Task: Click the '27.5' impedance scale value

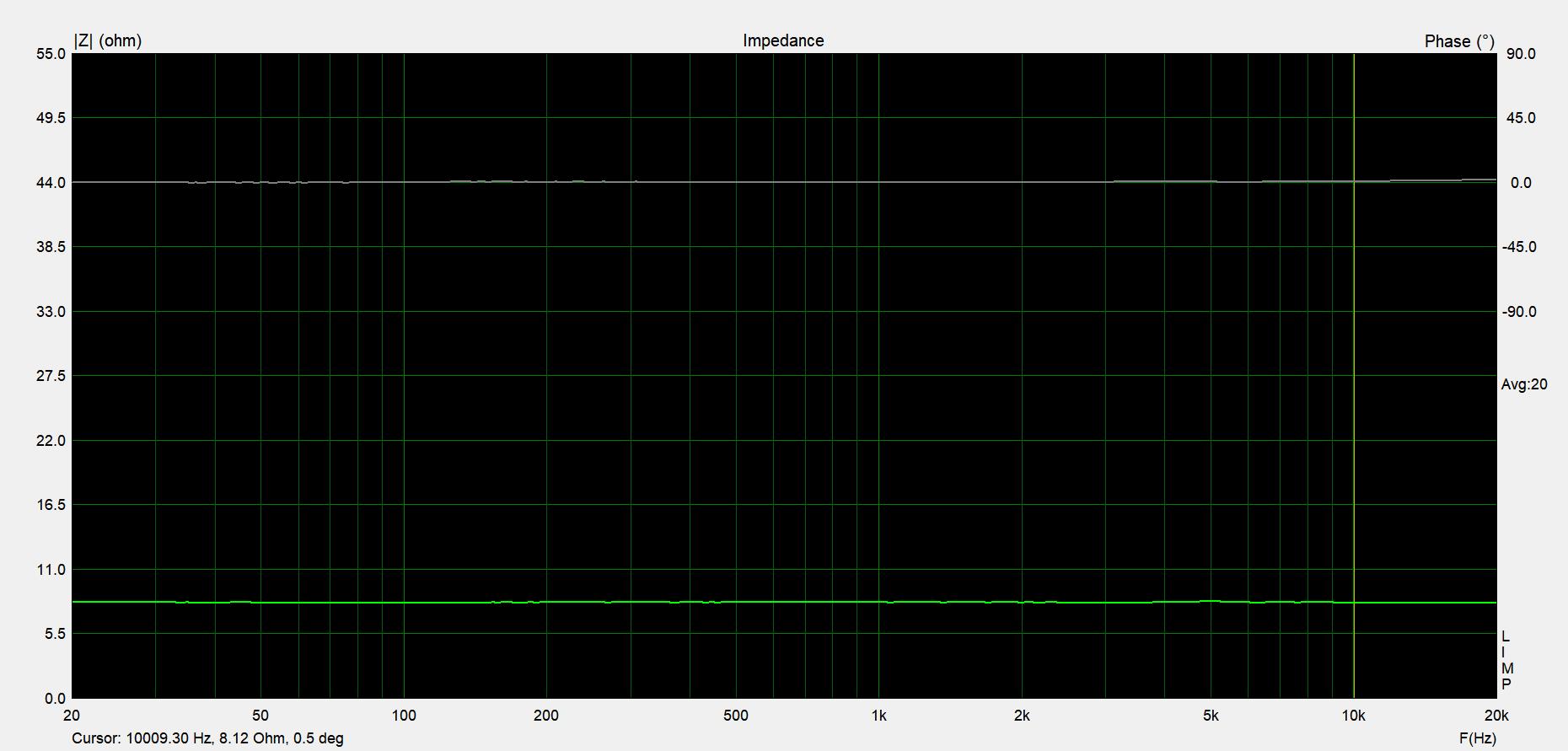Action: click(x=51, y=376)
